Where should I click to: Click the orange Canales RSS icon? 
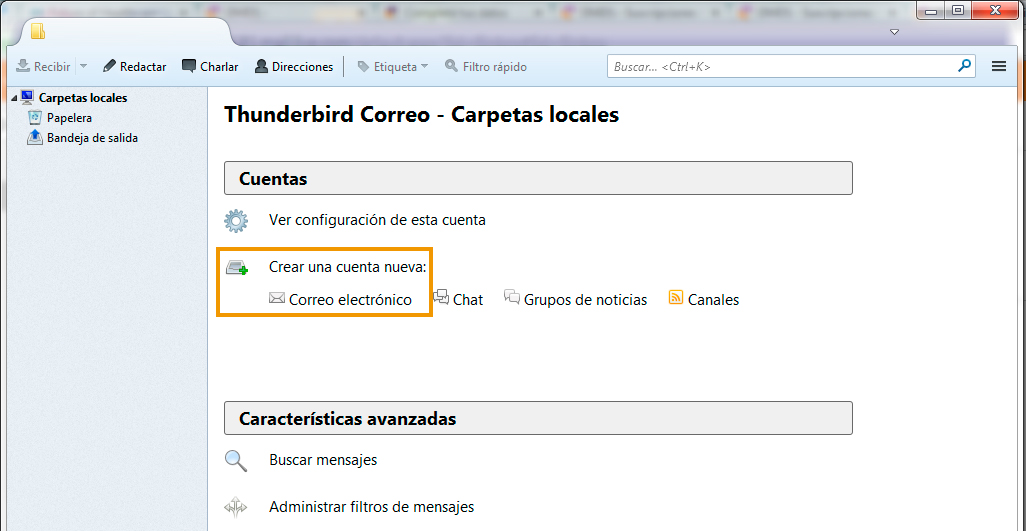[x=676, y=298]
